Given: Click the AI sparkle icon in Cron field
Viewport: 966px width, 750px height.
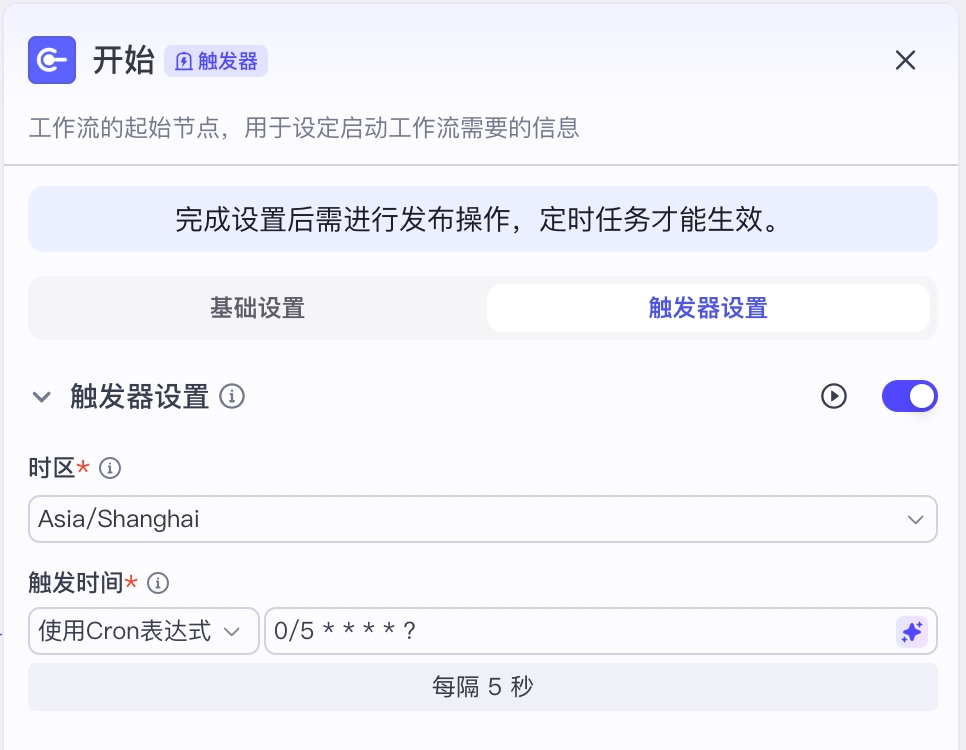Looking at the screenshot, I should tap(912, 632).
